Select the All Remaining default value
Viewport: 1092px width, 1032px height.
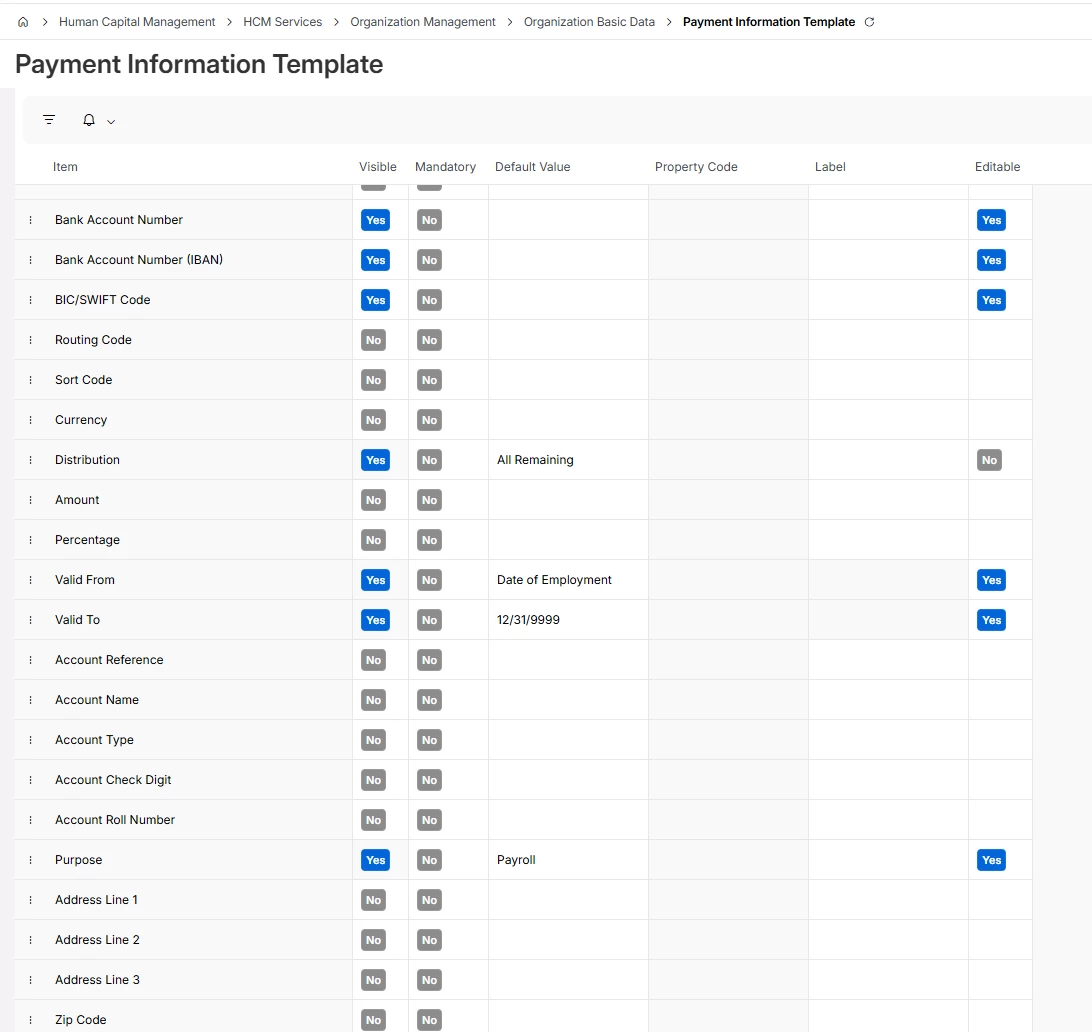[535, 460]
